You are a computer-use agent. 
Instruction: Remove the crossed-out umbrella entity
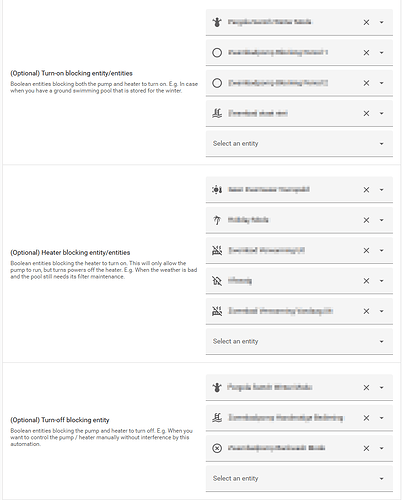[366, 281]
